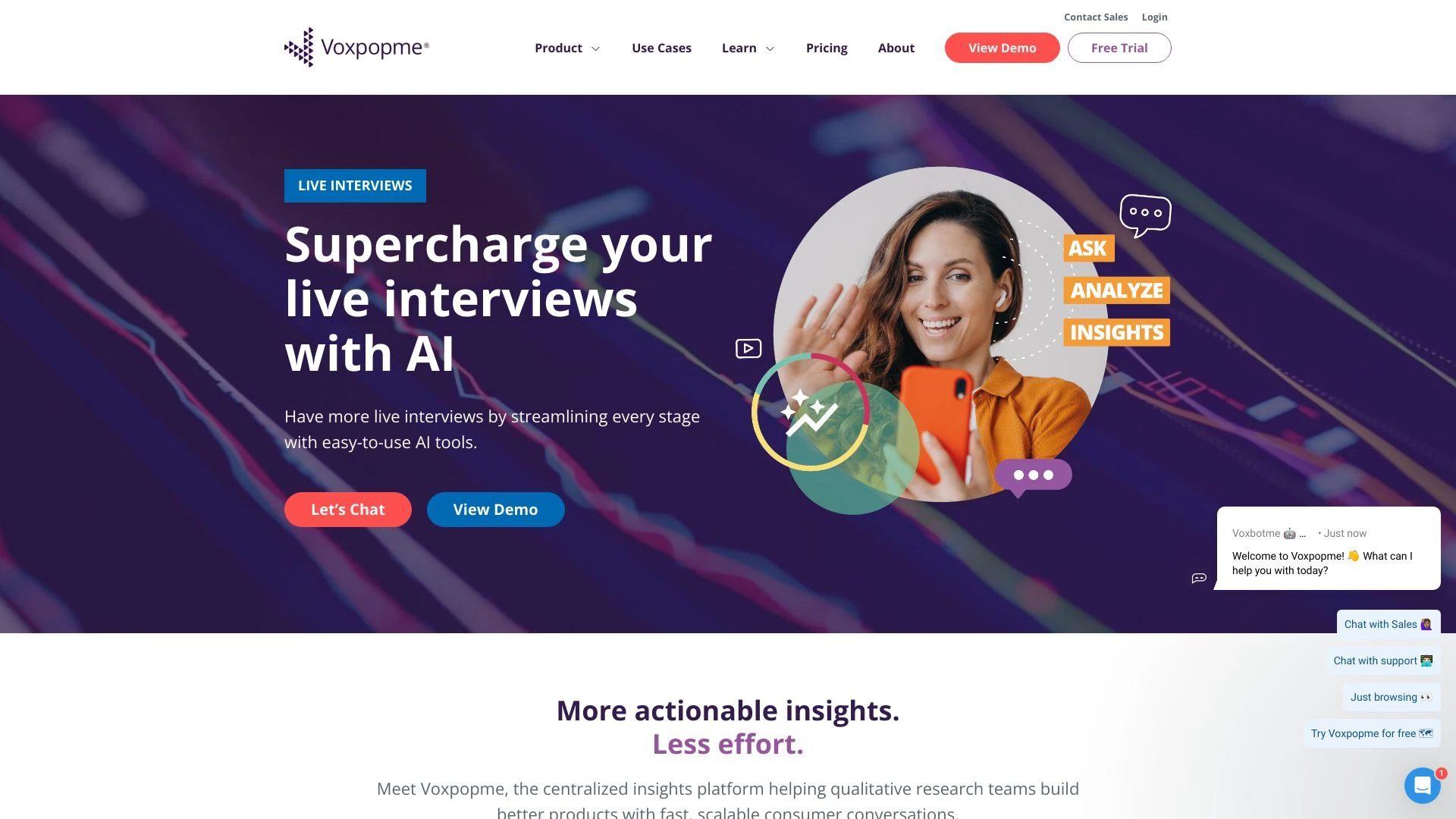Click the video play button icon
The height and width of the screenshot is (819, 1456).
[x=748, y=347]
